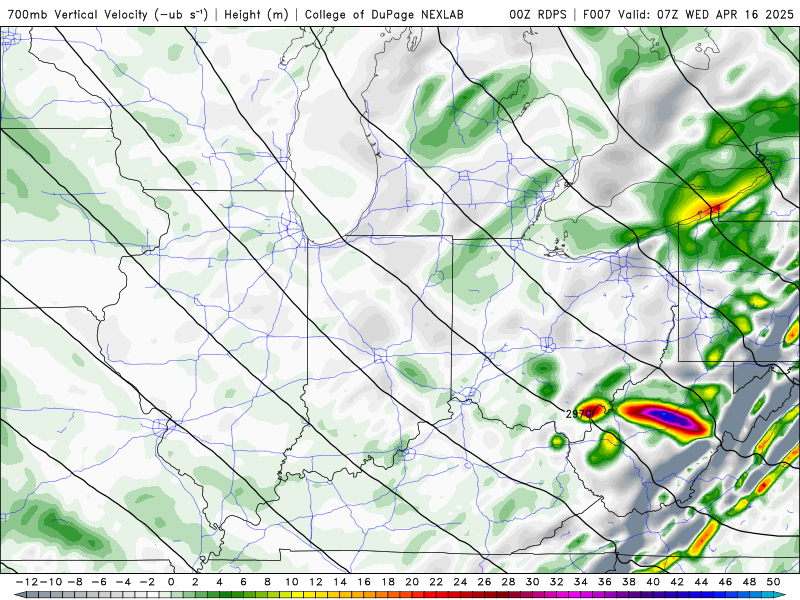Viewport: 800px width, 600px height.
Task: Click the left gray arrow end of the color bar
Action: pyautogui.click(x=19, y=595)
